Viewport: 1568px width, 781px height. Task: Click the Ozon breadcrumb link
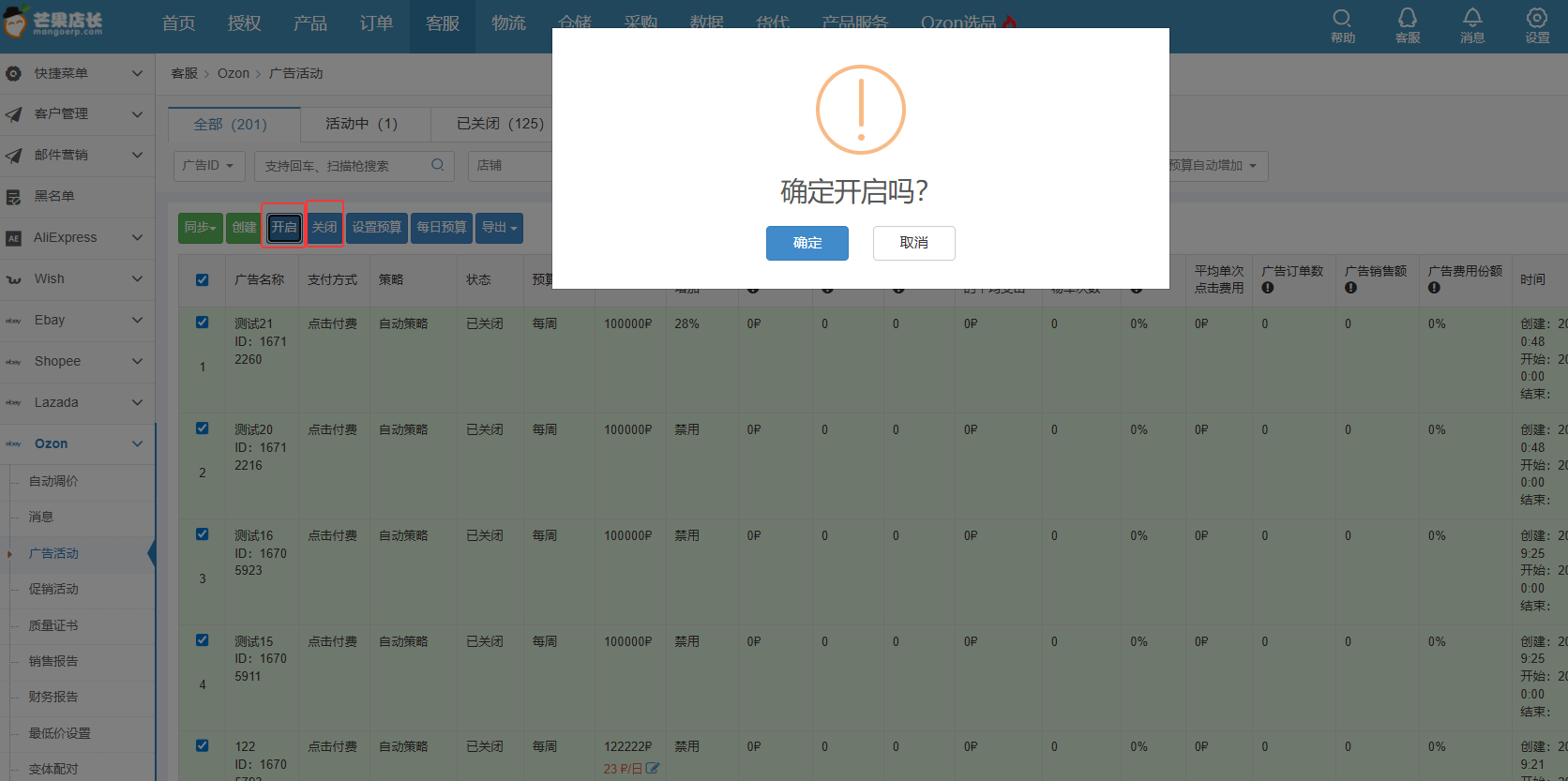(x=234, y=73)
